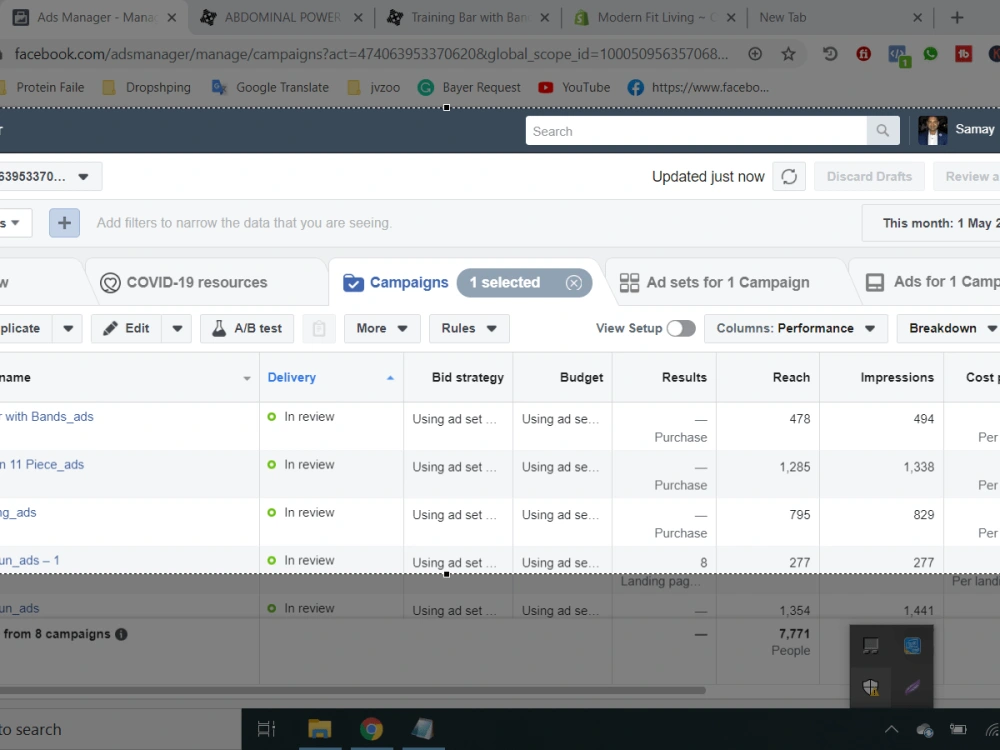Image resolution: width=1000 pixels, height=750 pixels.
Task: Click the info icon beside from 8 campaigns
Action: coord(121,634)
